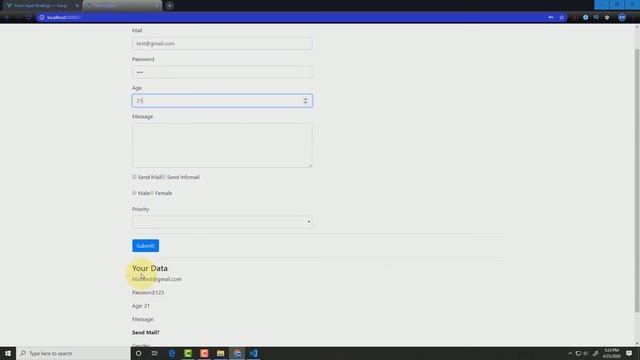This screenshot has height=360, width=640.
Task: Check the Send Infomail checkbox
Action: click(x=163, y=177)
